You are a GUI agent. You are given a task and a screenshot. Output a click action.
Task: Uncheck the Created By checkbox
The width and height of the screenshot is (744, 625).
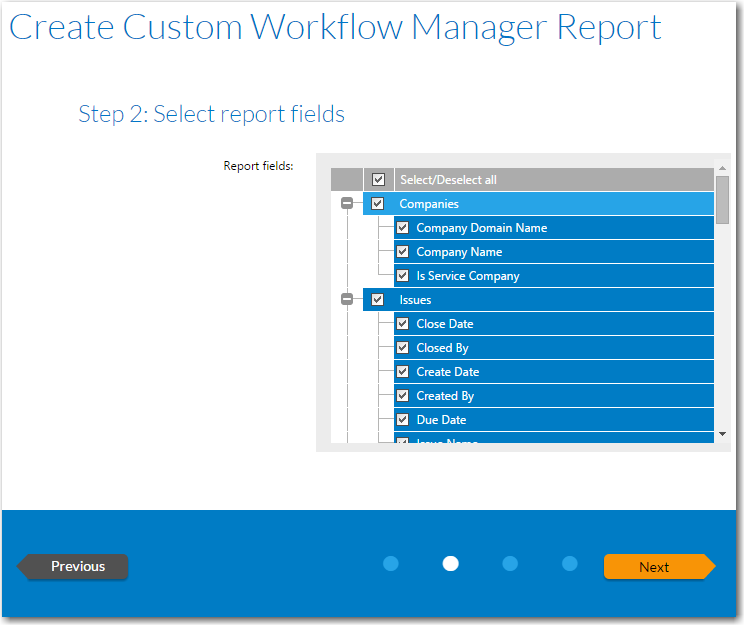coord(403,396)
